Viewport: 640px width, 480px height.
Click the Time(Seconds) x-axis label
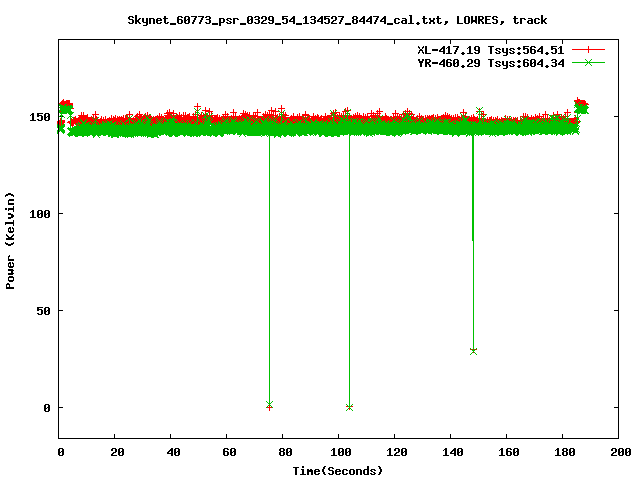338,471
